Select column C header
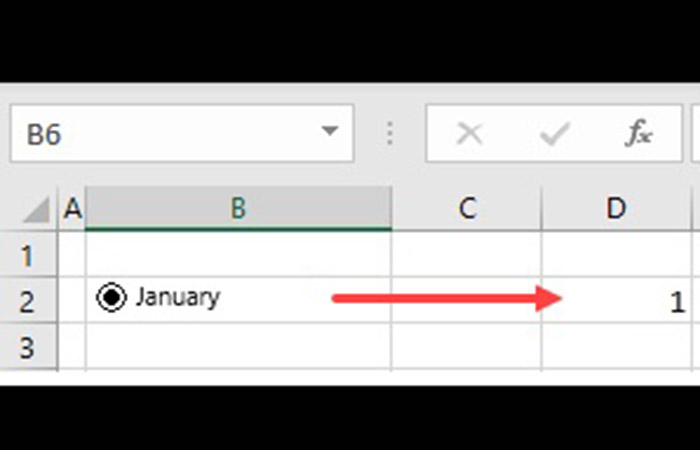The image size is (700, 450). click(x=466, y=208)
